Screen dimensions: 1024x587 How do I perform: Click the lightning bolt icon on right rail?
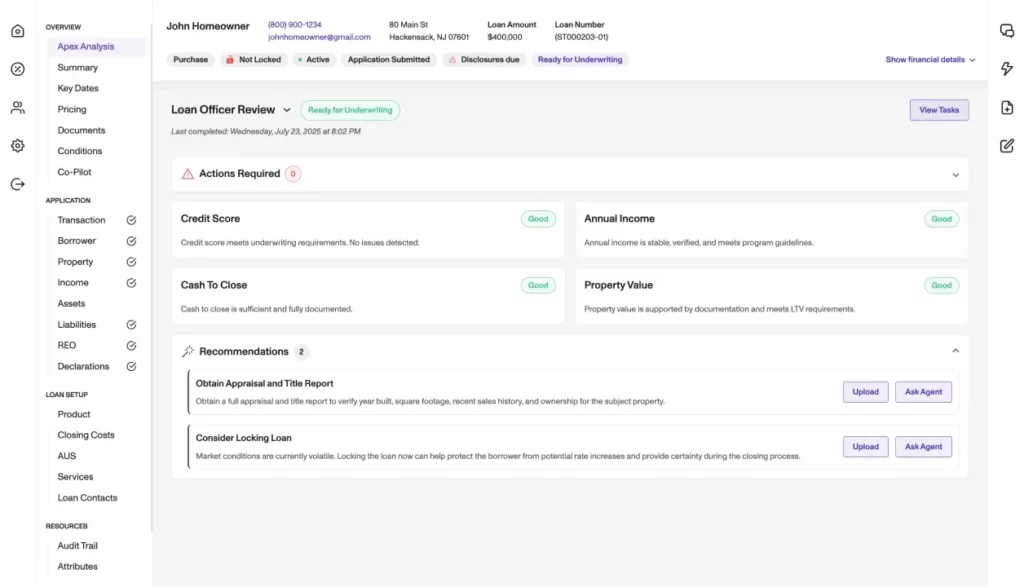[1007, 69]
